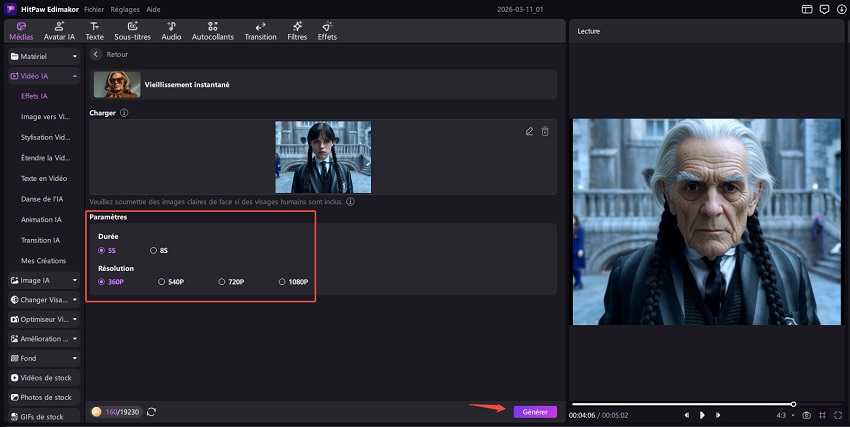Open the 4:3 aspect ratio dropdown
The image size is (850, 427).
pos(785,415)
